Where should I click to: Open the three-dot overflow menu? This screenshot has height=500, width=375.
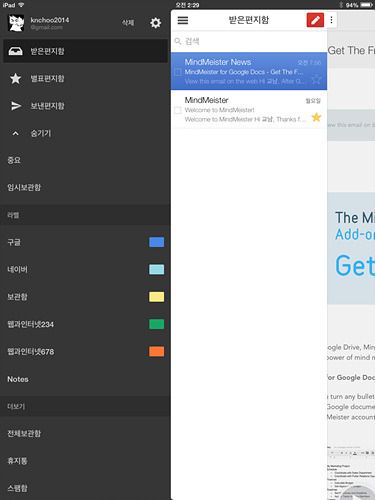tap(331, 20)
